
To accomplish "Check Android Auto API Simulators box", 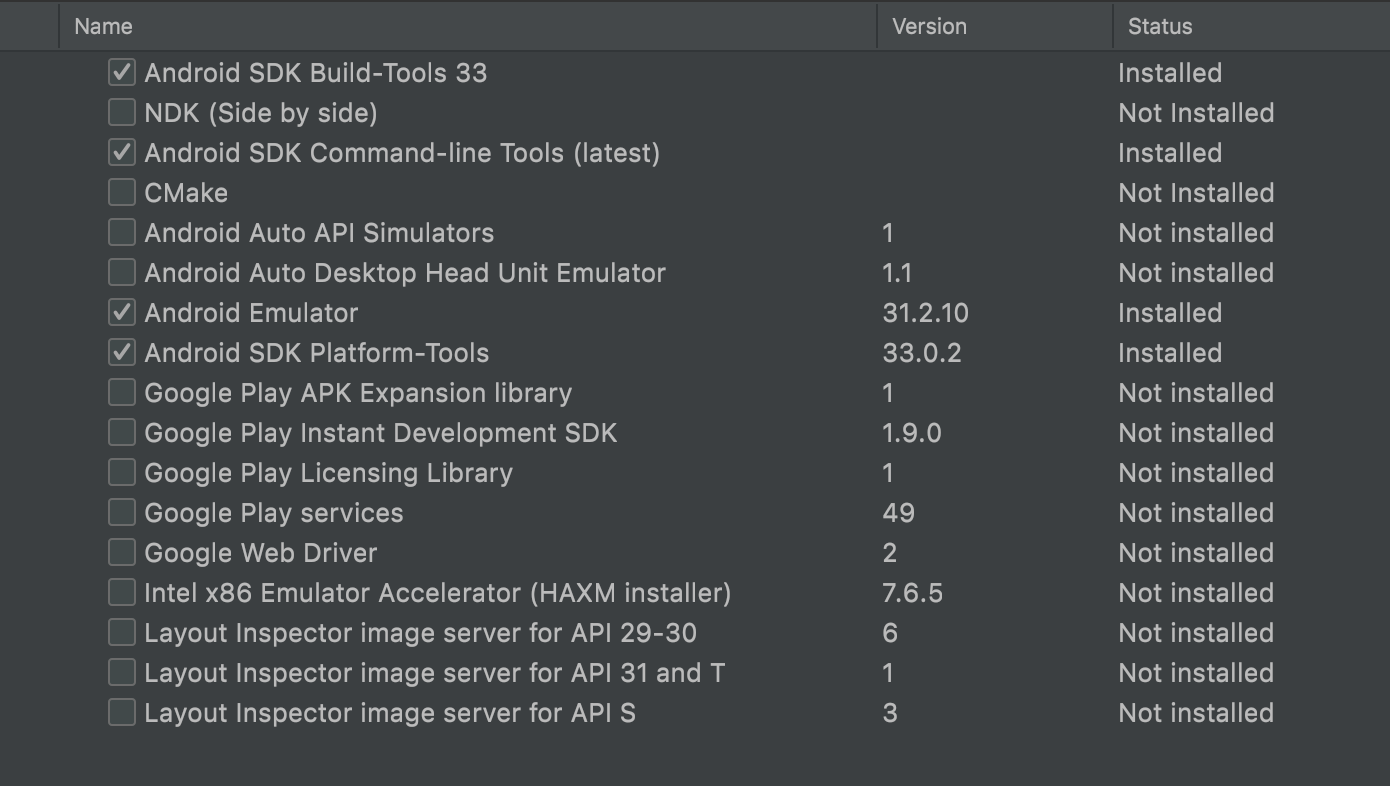I will coord(122,232).
